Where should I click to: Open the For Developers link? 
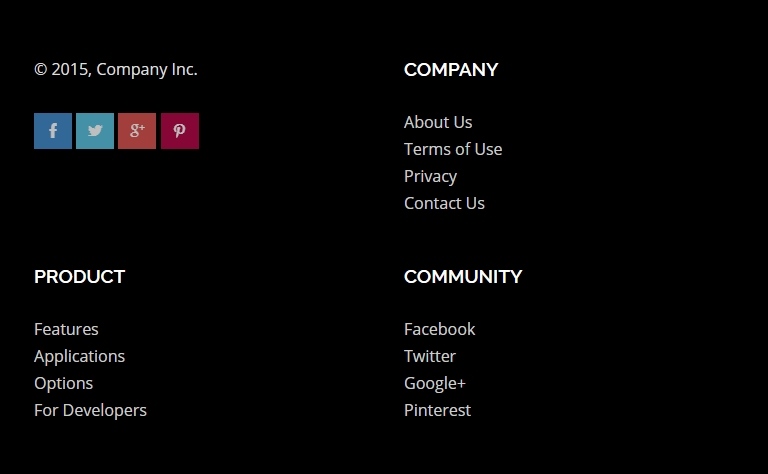coord(90,410)
